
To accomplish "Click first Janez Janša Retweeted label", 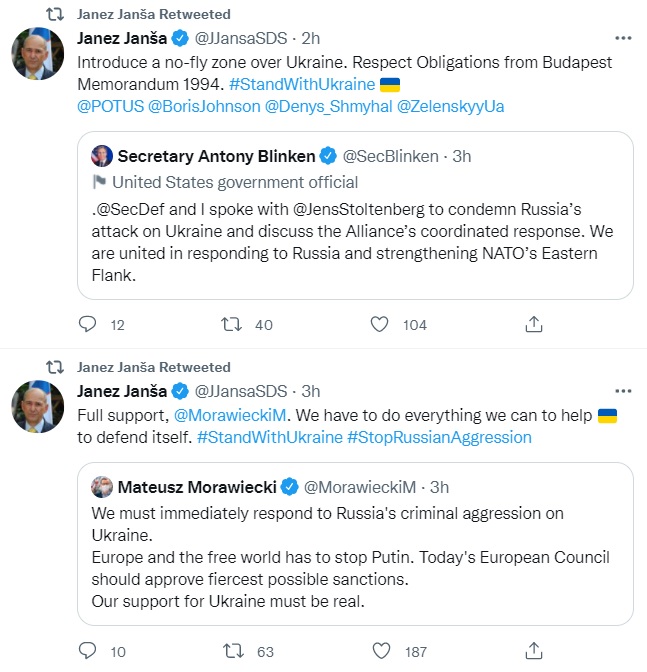I will (x=153, y=15).
